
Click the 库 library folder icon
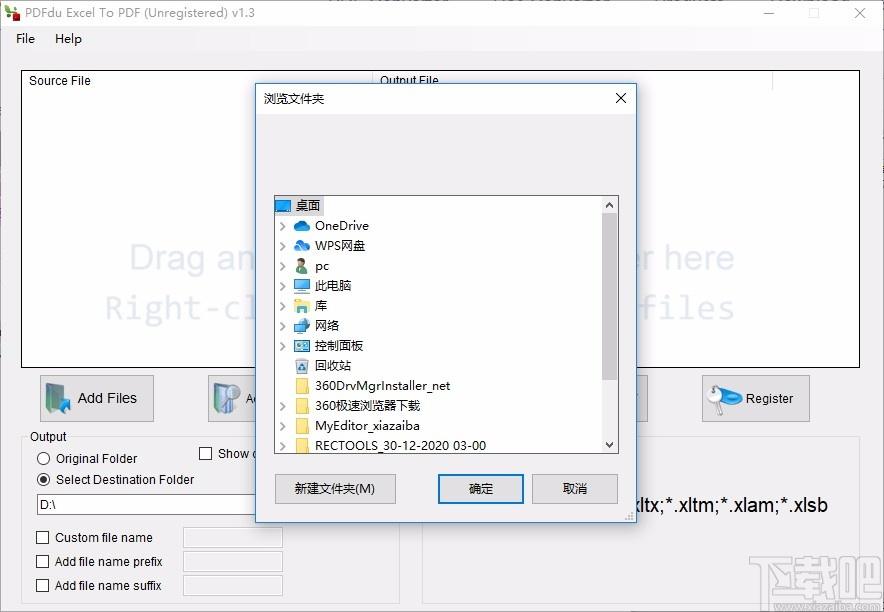coord(302,306)
